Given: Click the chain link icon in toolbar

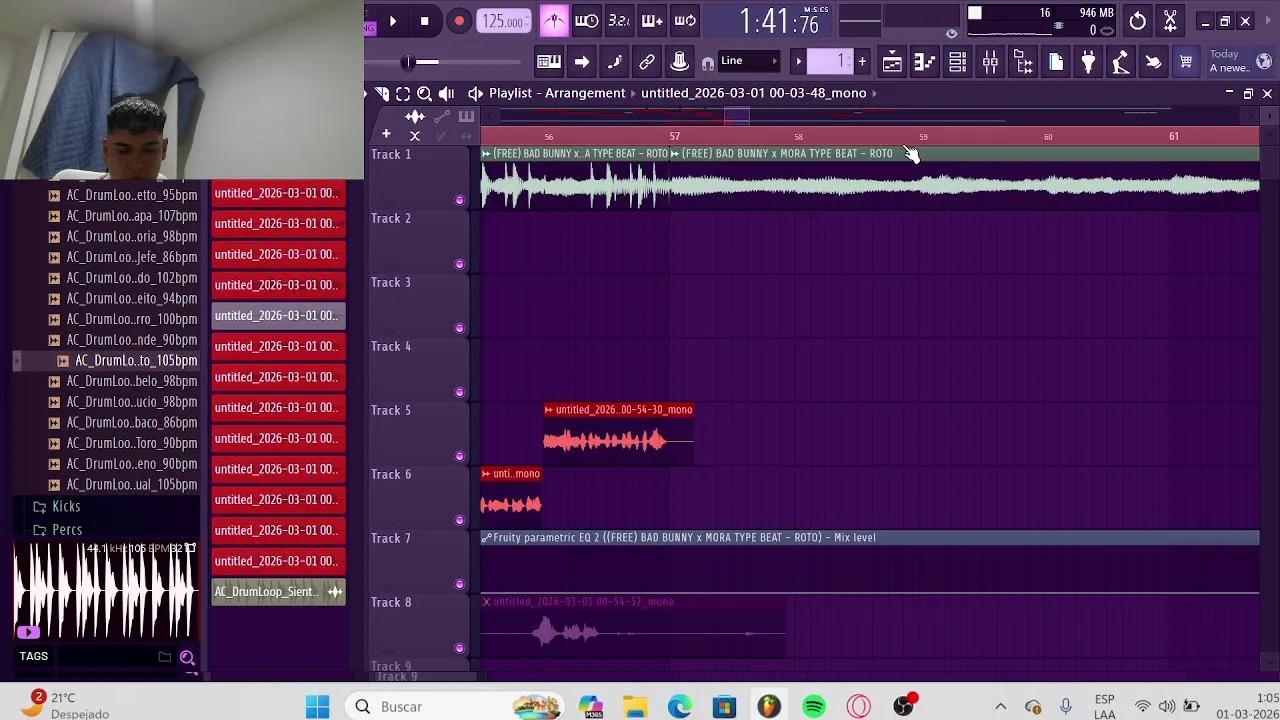Looking at the screenshot, I should point(647,62).
